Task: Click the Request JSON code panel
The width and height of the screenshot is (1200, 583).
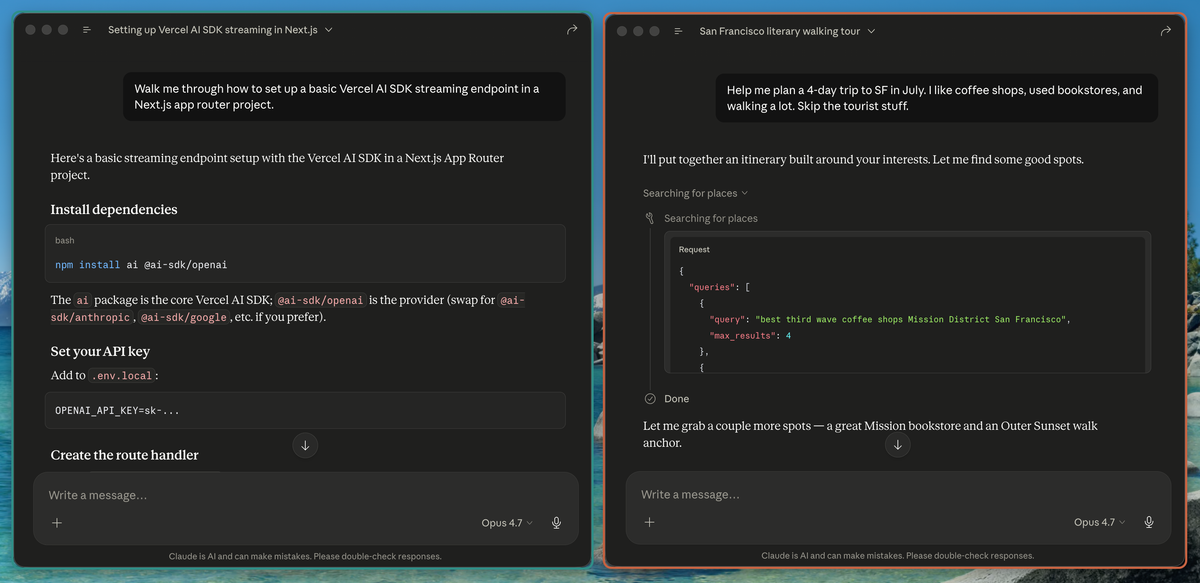Action: pos(907,302)
